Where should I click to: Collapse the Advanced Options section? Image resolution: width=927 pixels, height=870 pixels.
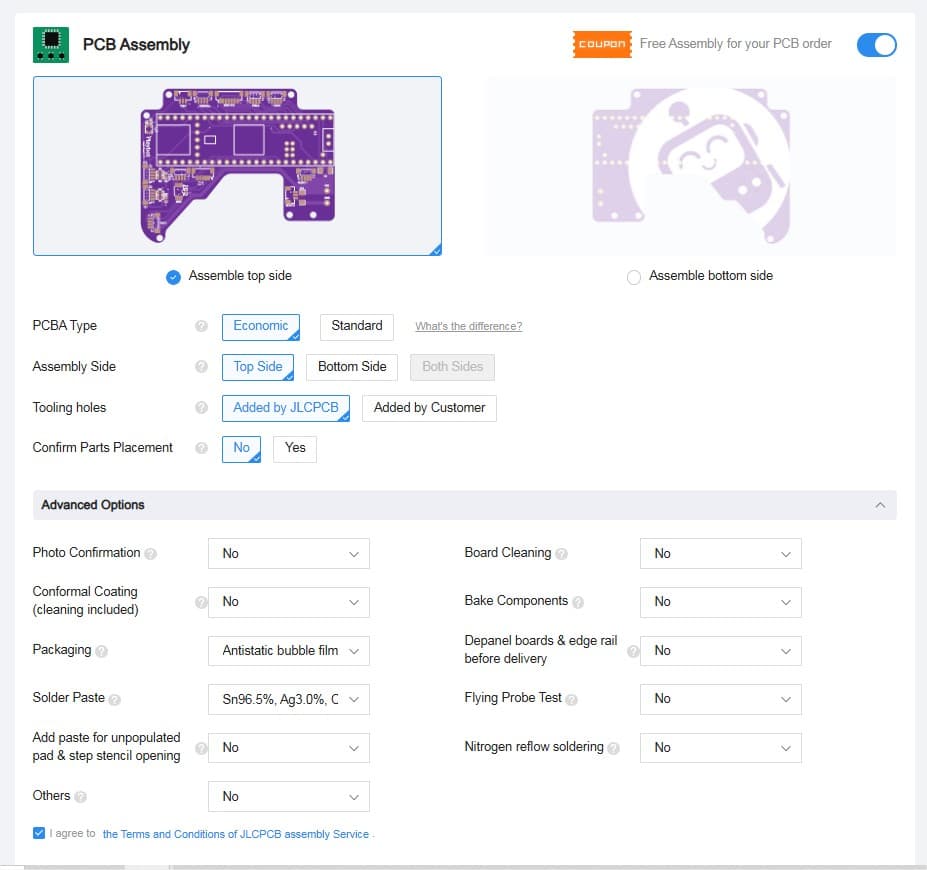(x=880, y=505)
